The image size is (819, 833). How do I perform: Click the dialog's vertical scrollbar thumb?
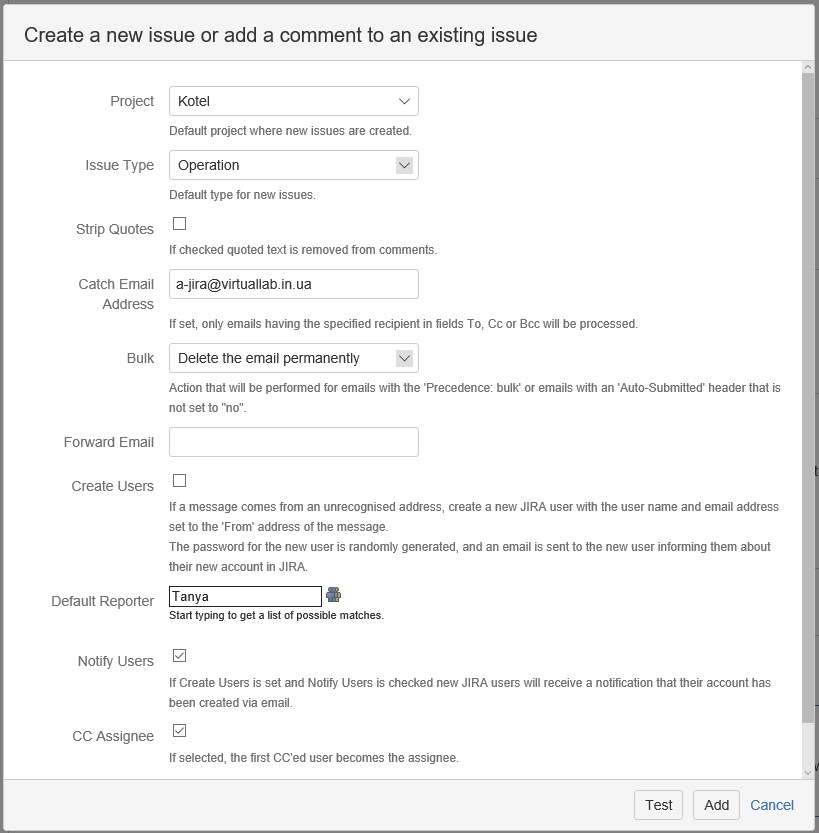coord(808,398)
